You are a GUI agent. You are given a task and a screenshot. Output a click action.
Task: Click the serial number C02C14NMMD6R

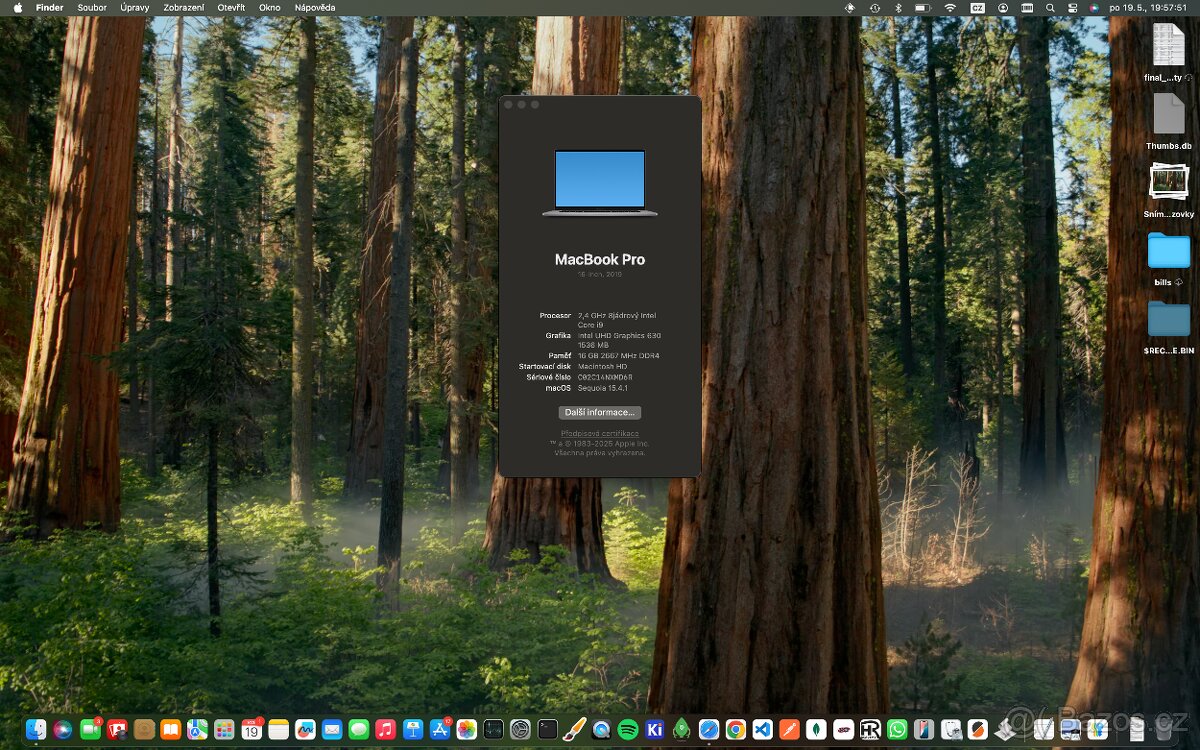pyautogui.click(x=605, y=377)
